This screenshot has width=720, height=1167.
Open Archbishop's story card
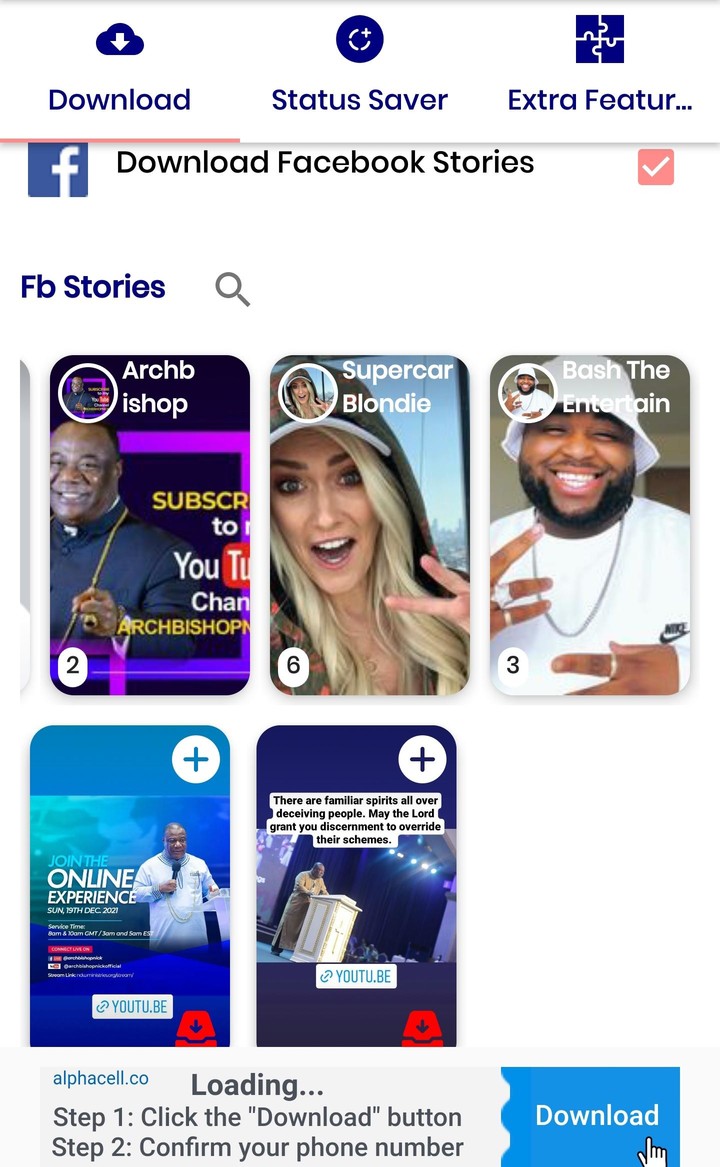point(150,525)
